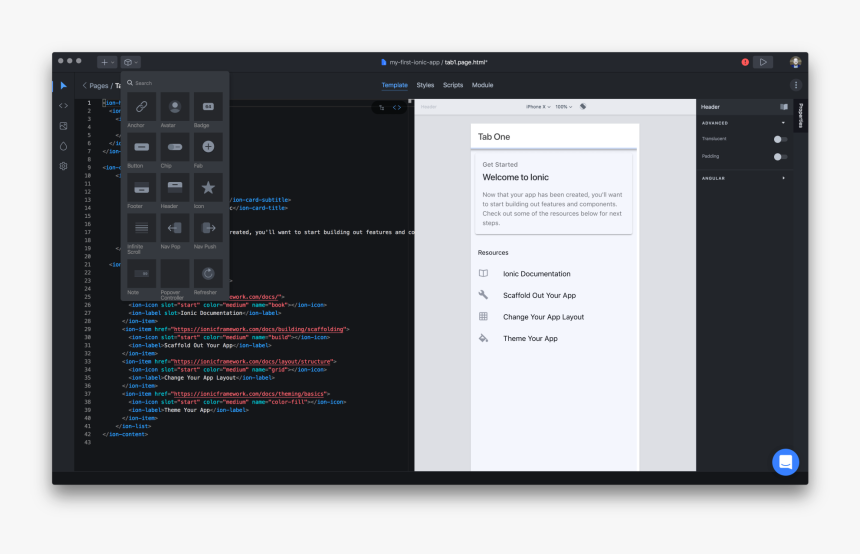Switch to the Template tab
This screenshot has height=554, width=860.
click(394, 85)
